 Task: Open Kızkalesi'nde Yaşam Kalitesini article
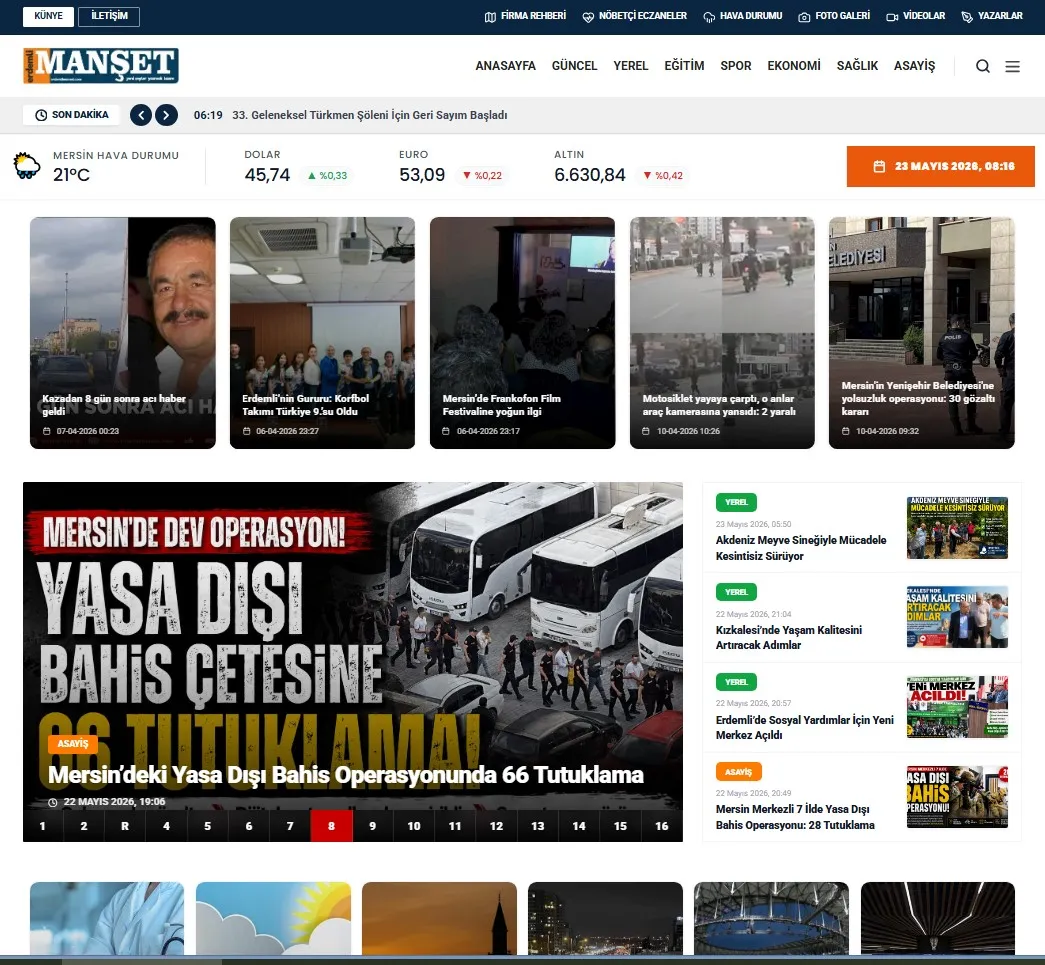tap(789, 638)
